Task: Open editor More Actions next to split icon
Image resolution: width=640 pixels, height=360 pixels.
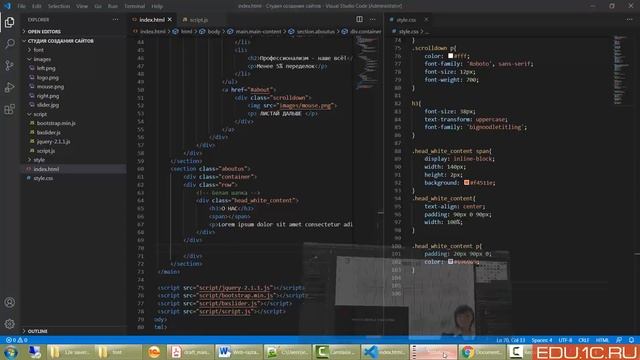Action: pos(373,19)
